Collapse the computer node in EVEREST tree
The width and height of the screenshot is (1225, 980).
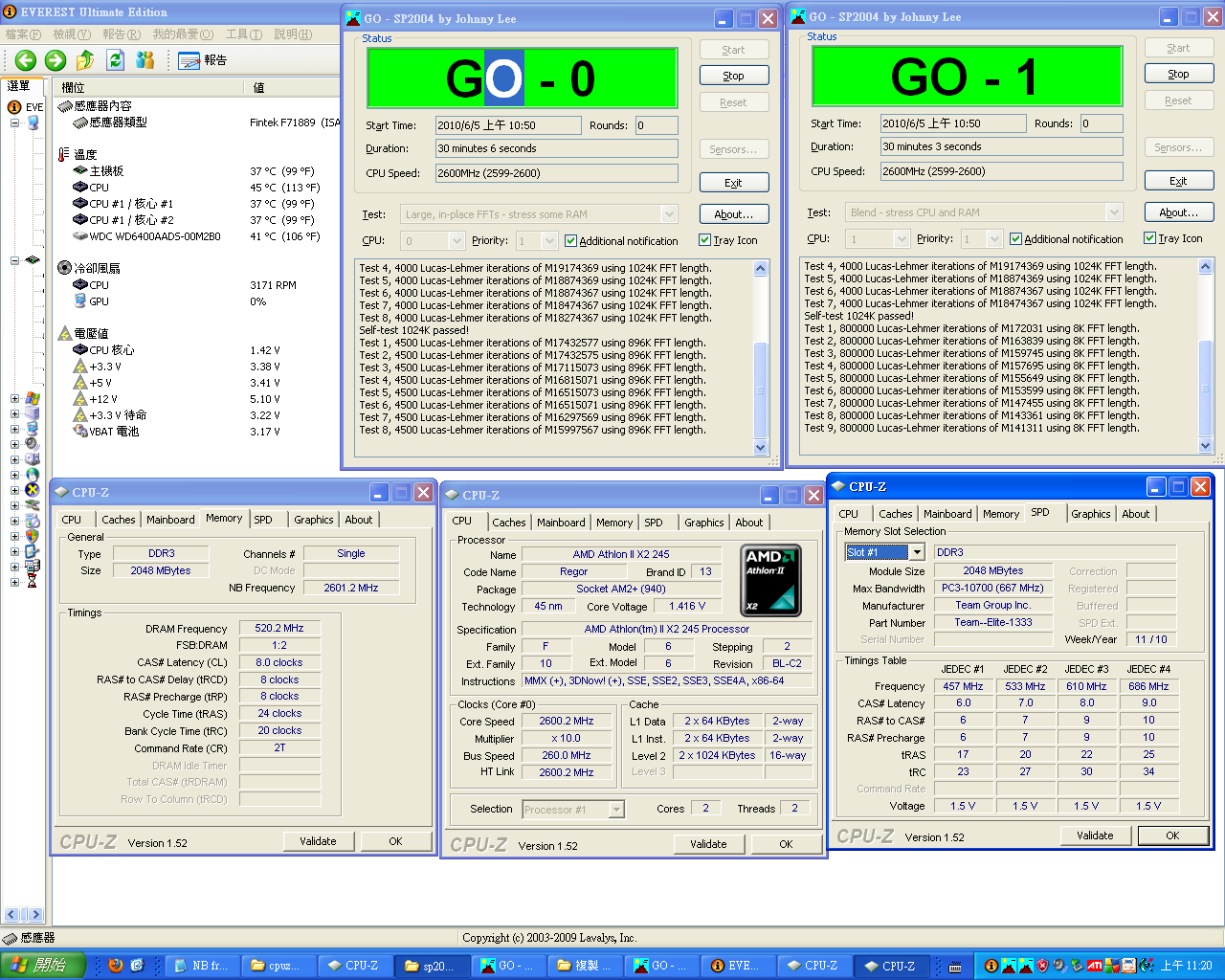click(x=15, y=122)
